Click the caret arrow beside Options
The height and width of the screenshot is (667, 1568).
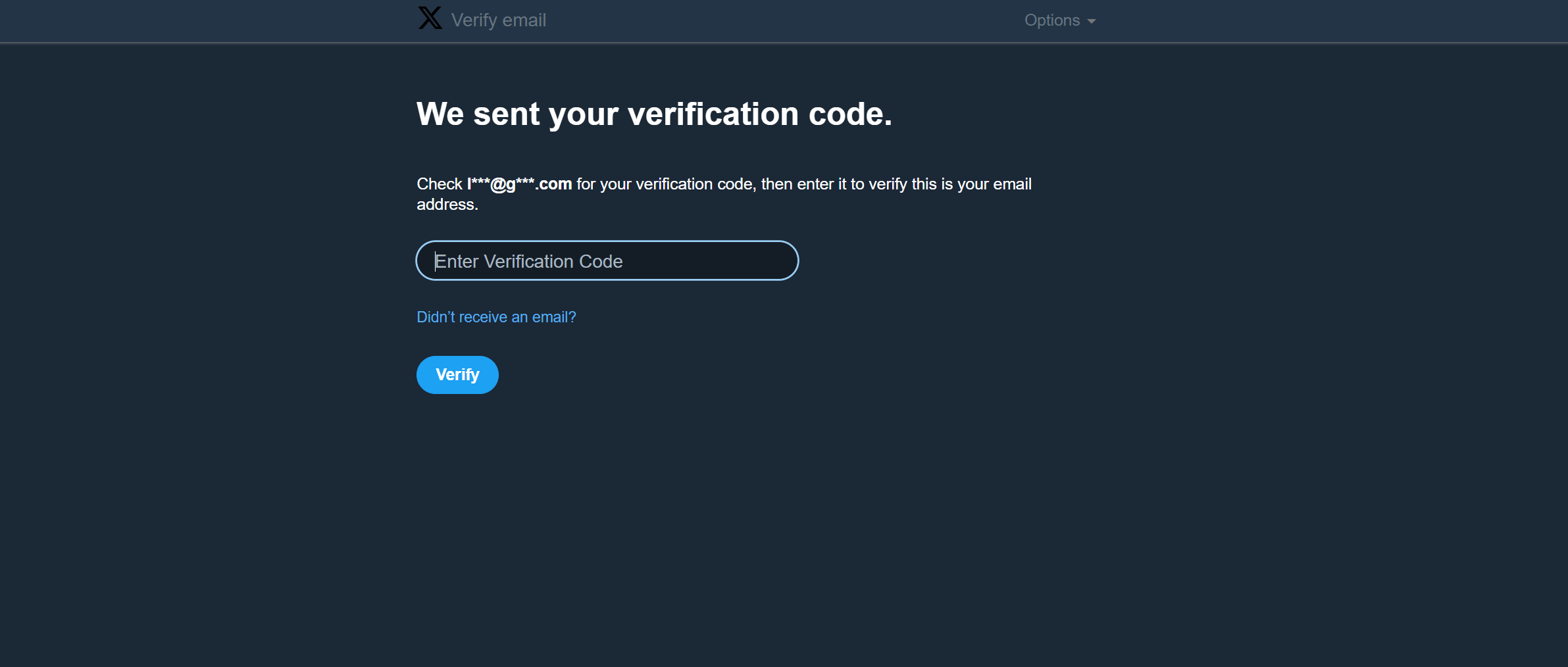pyautogui.click(x=1092, y=21)
